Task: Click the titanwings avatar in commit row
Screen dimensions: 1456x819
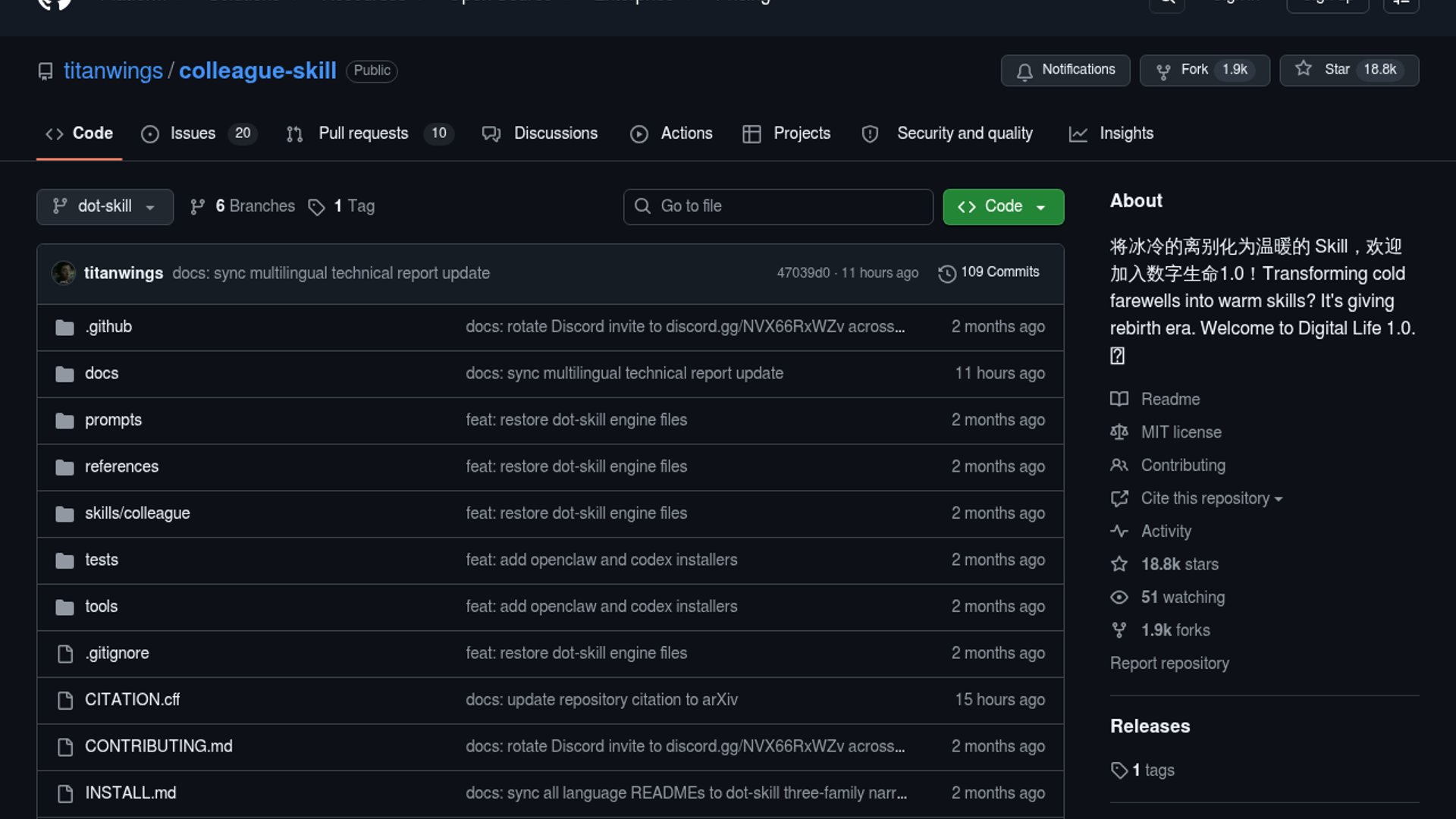Action: pos(64,273)
